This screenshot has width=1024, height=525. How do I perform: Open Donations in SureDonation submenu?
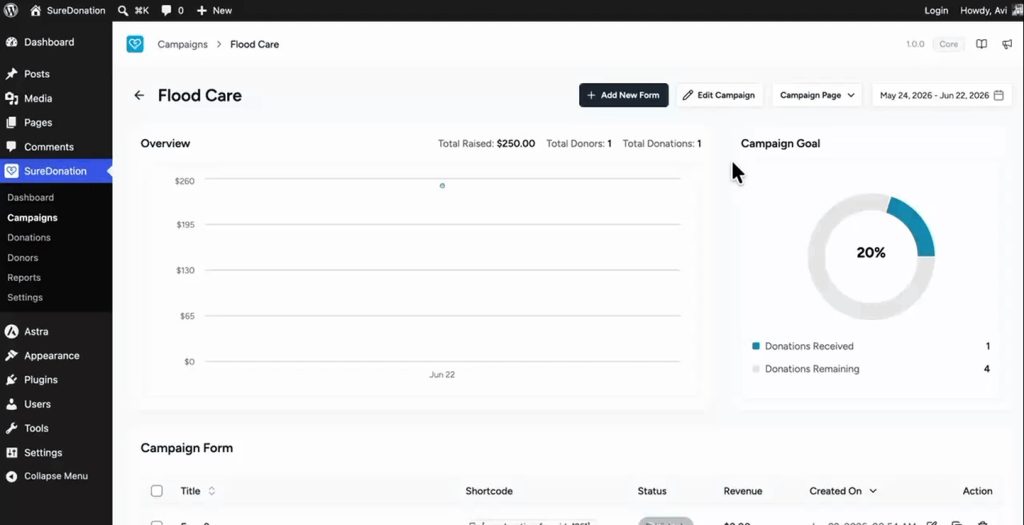29,238
